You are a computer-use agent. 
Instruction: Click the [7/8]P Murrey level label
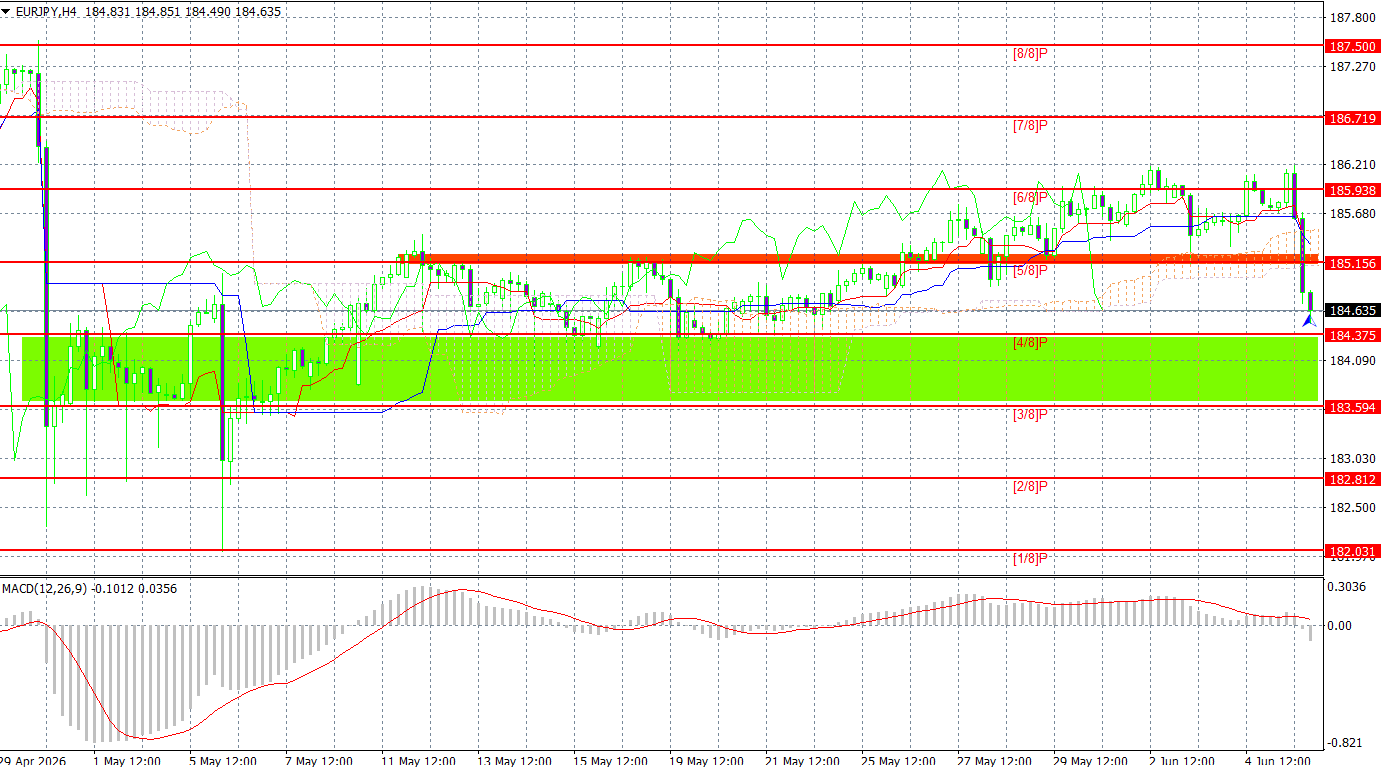[x=1030, y=125]
